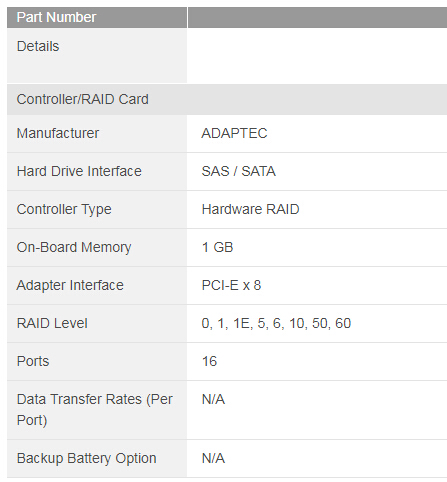Image resolution: width=447 pixels, height=482 pixels.
Task: Click the Hardware RAID value
Action: click(250, 209)
